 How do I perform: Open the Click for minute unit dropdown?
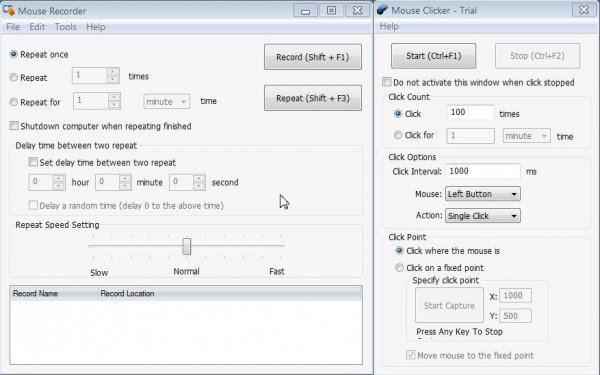(527, 136)
